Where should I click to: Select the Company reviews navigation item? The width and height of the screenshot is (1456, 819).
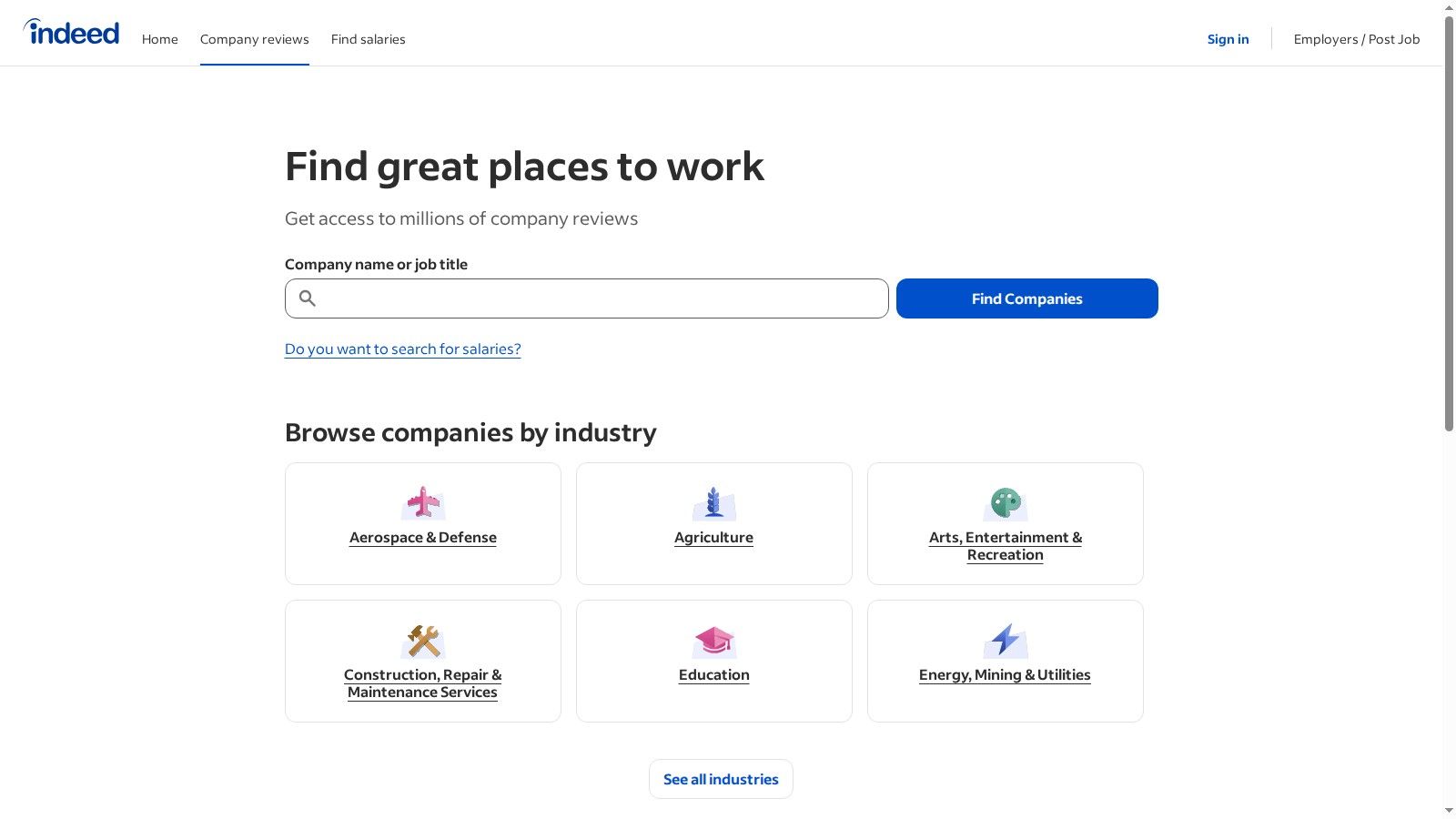(255, 39)
